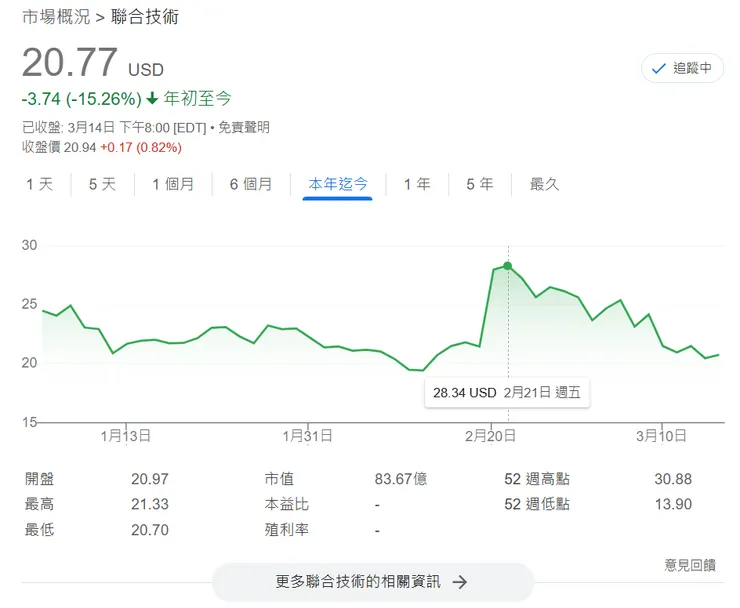Toggle the 追蹤中 follow button
The width and height of the screenshot is (740, 608).
[x=682, y=68]
